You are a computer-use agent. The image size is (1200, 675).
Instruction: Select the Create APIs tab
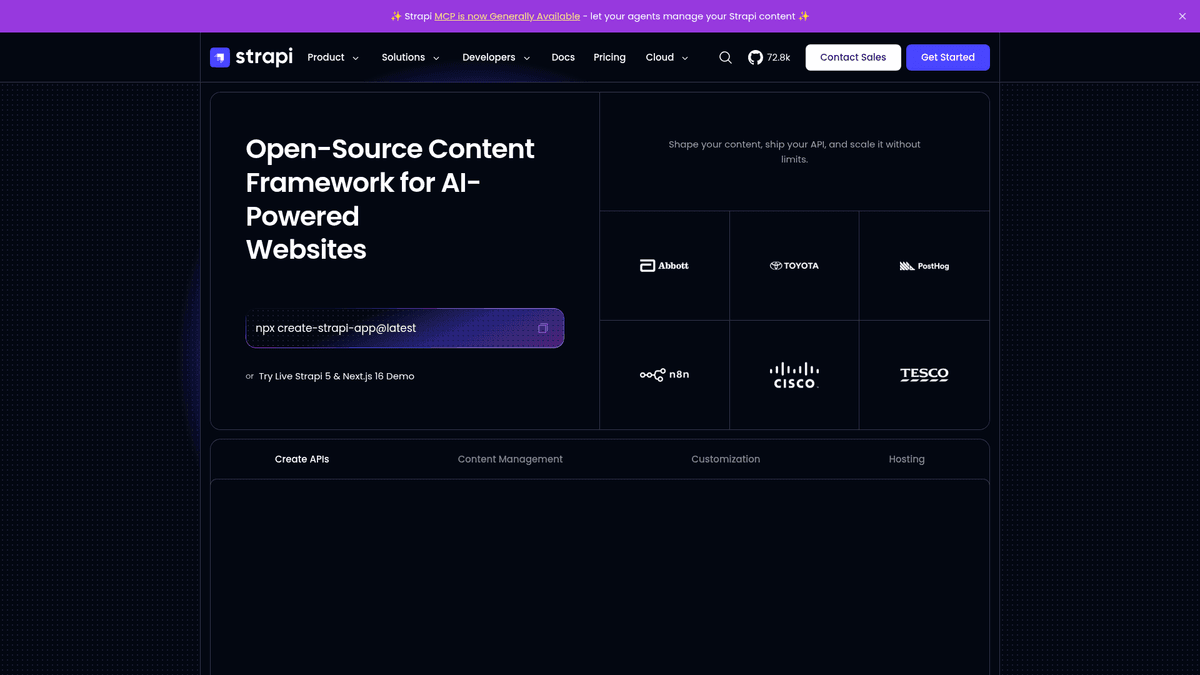coord(302,459)
